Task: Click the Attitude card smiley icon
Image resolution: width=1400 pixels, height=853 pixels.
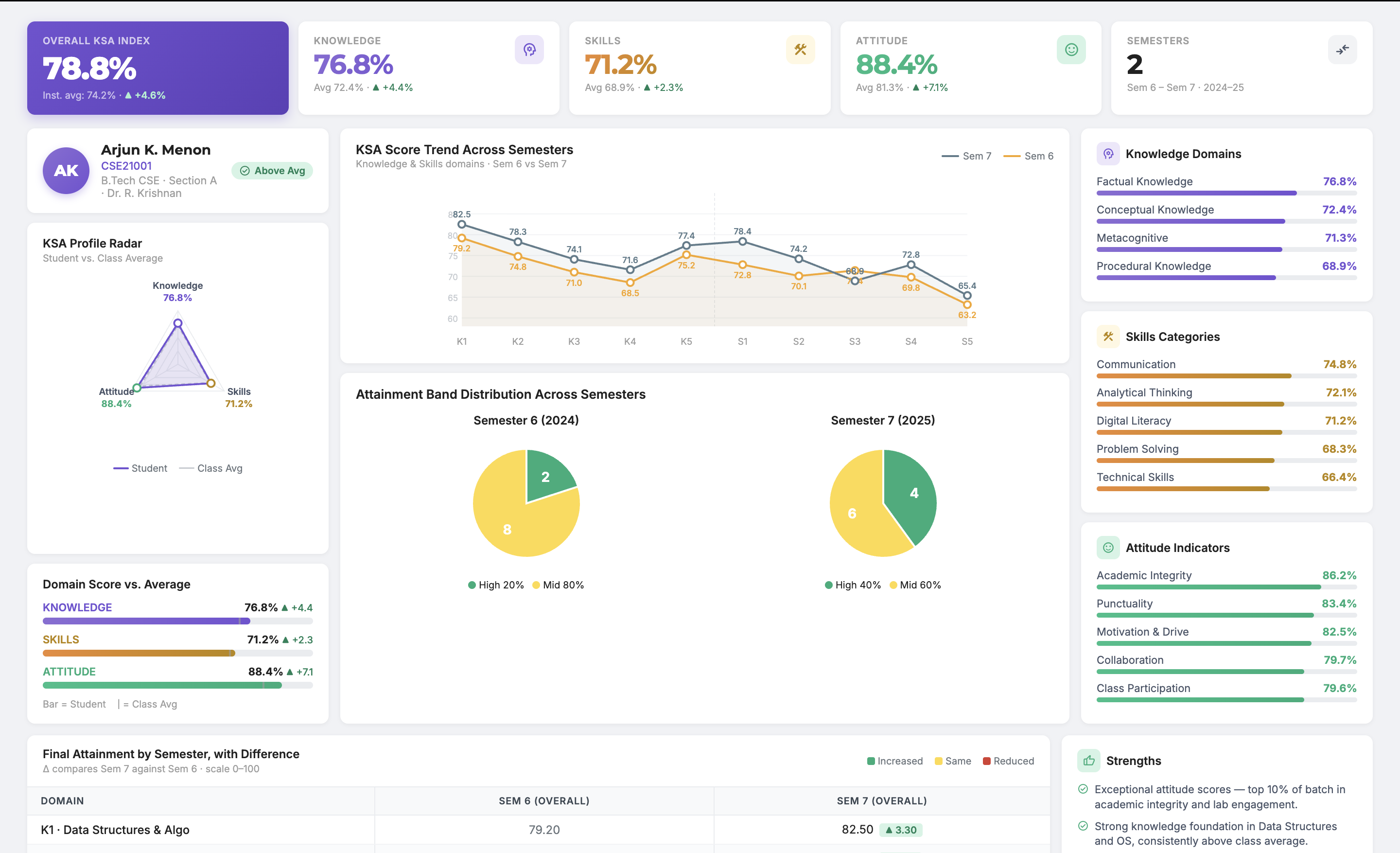Action: click(x=1071, y=50)
